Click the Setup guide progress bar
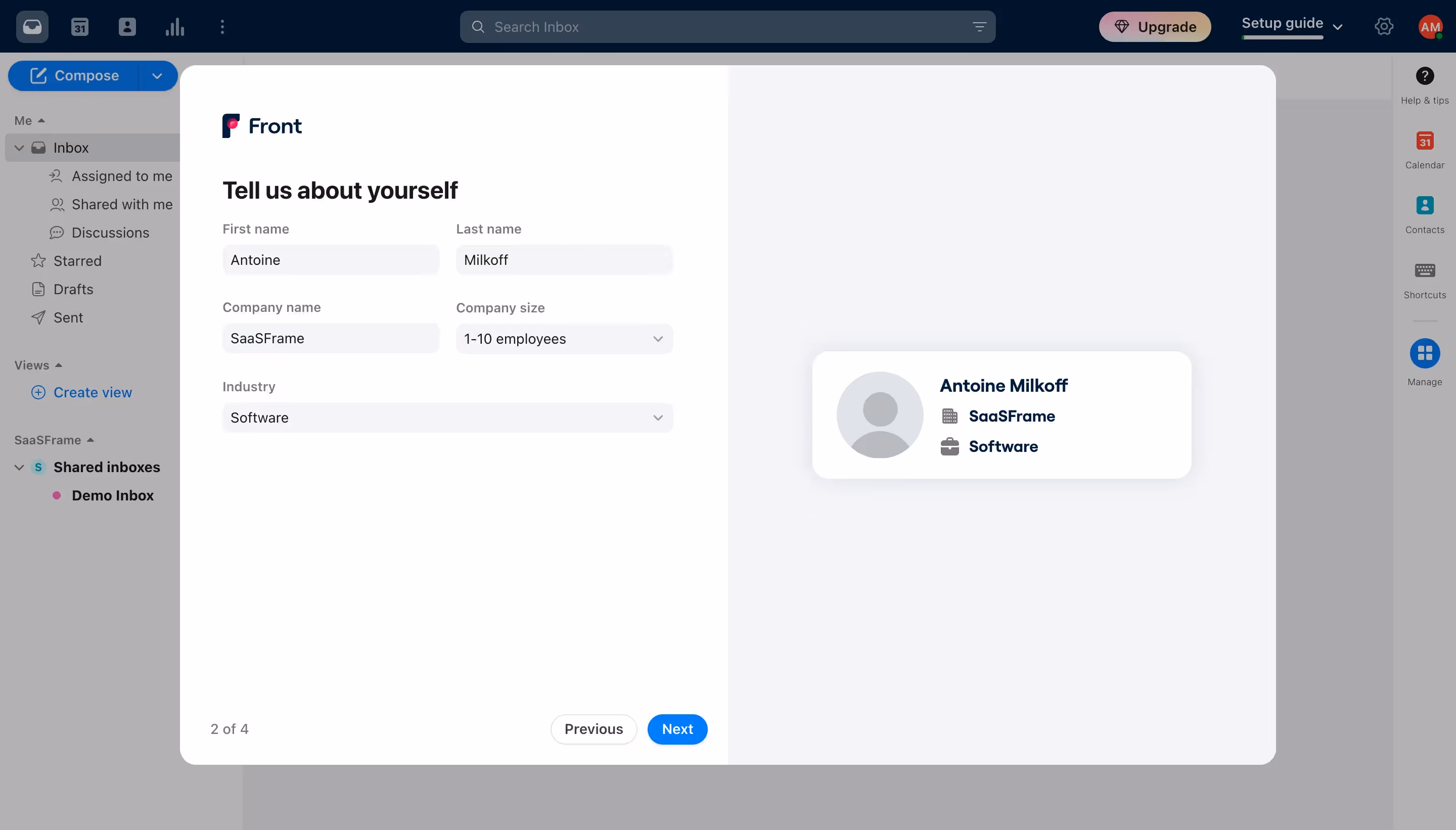The image size is (1456, 830). pyautogui.click(x=1282, y=37)
